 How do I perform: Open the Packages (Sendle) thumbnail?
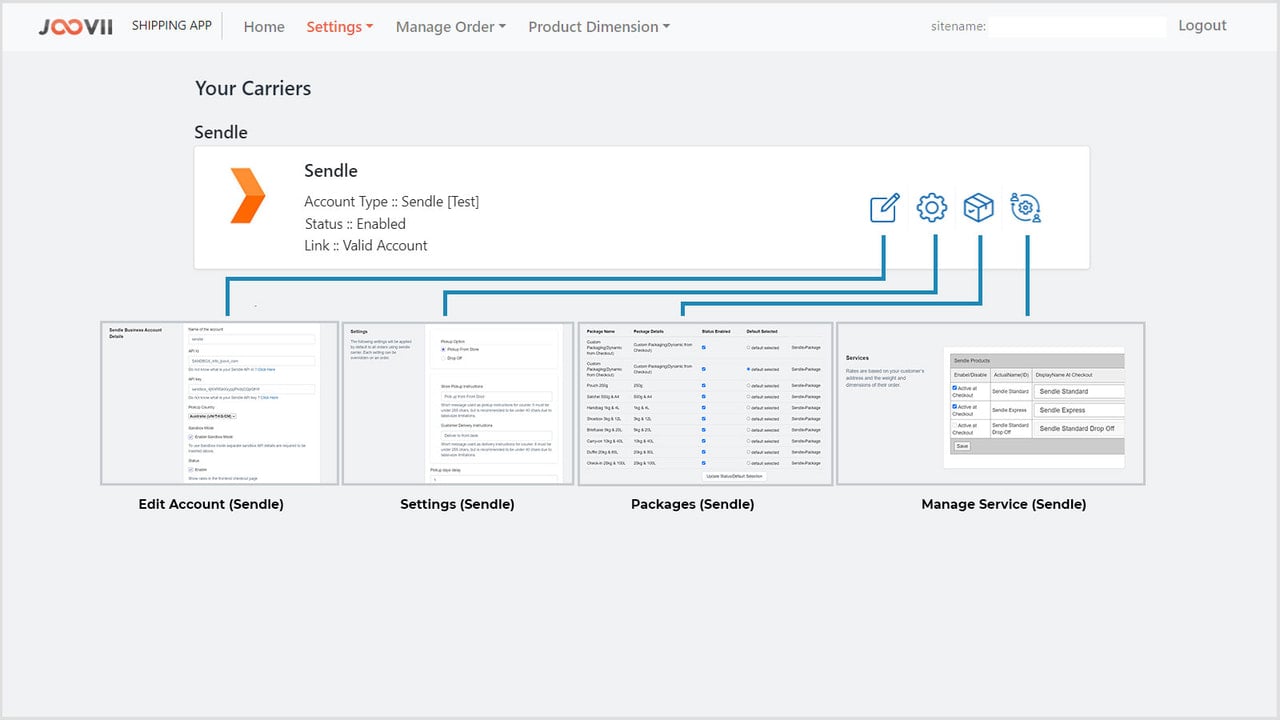pos(705,404)
